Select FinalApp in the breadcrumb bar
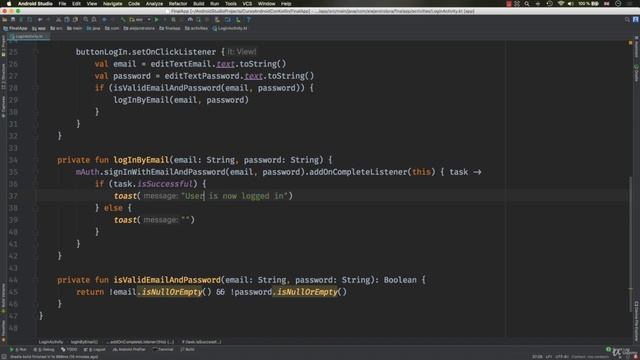The image size is (640, 360). click(15, 29)
